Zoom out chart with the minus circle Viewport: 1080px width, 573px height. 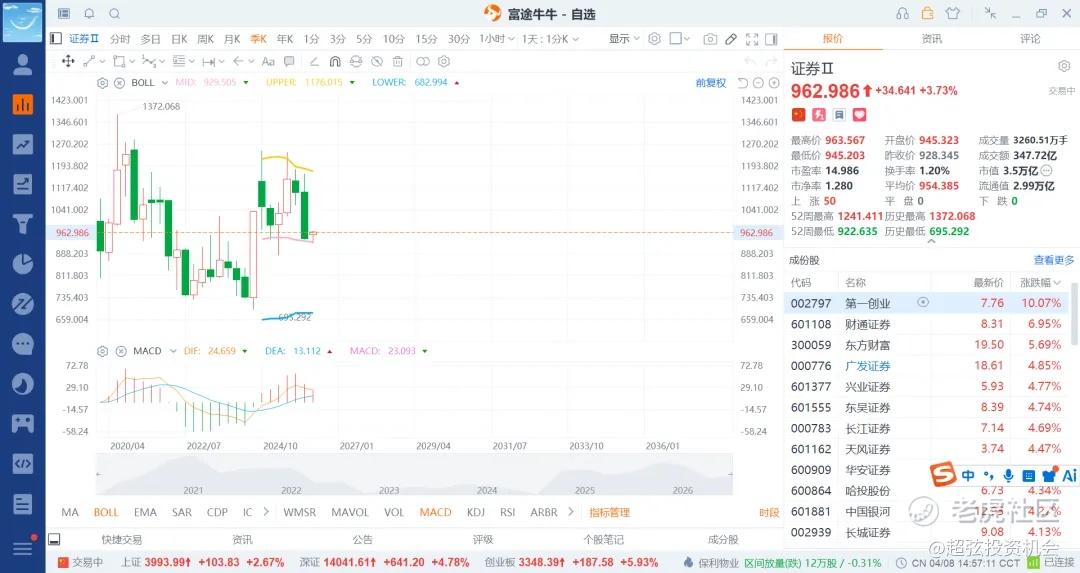[758, 83]
